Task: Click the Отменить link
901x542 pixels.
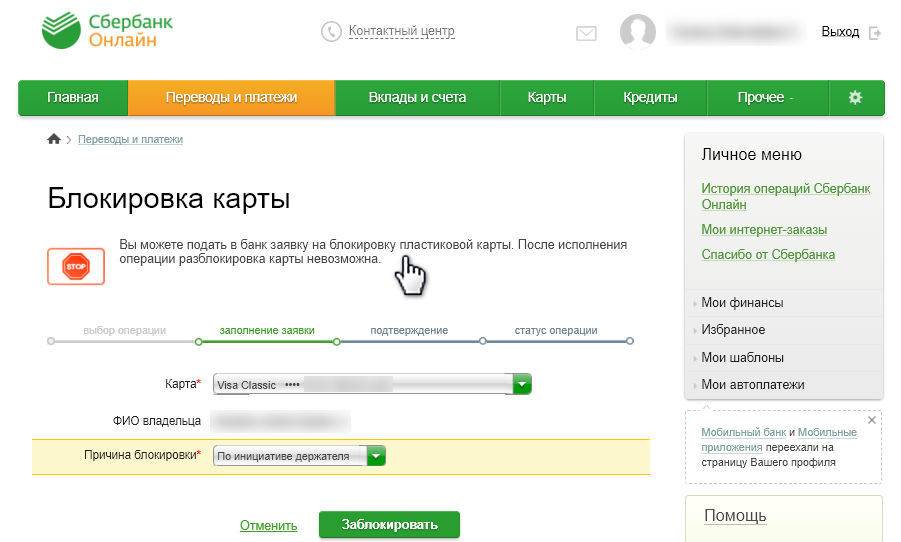Action: point(268,525)
